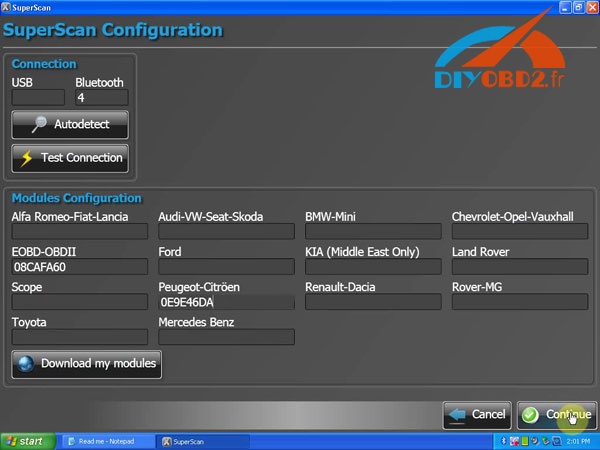Click the Scope module field
The image size is (600, 450).
80,302
